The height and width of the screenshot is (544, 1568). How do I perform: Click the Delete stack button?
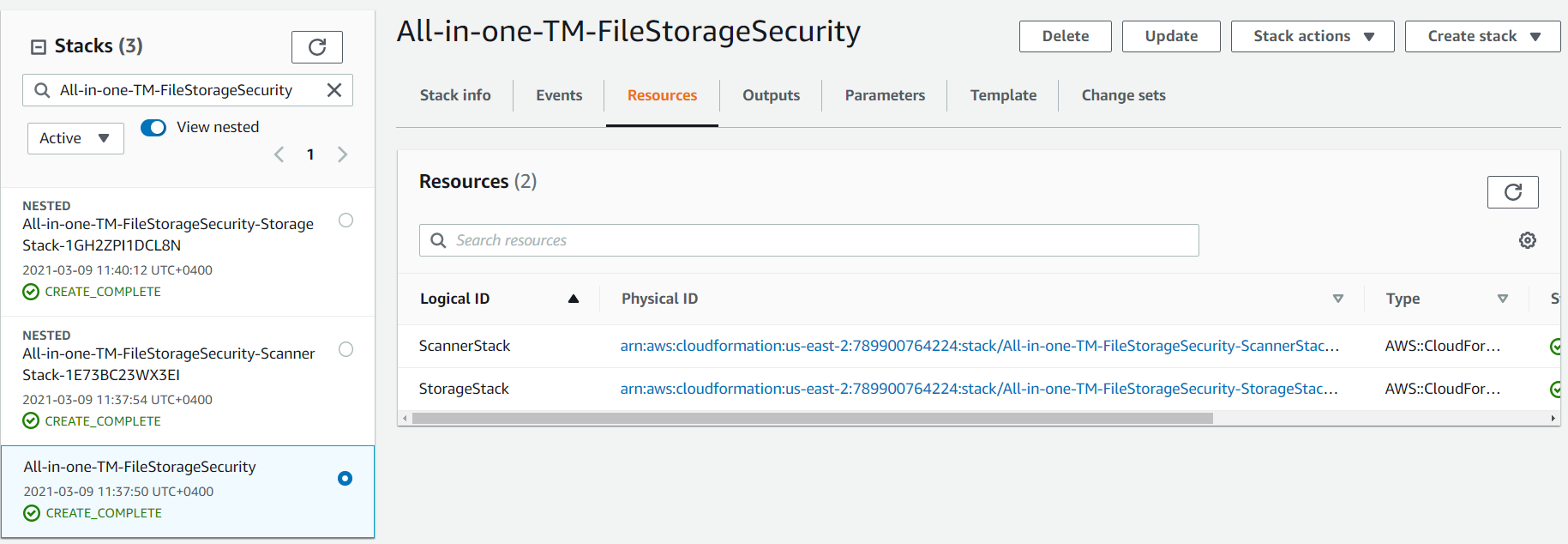(x=1065, y=36)
